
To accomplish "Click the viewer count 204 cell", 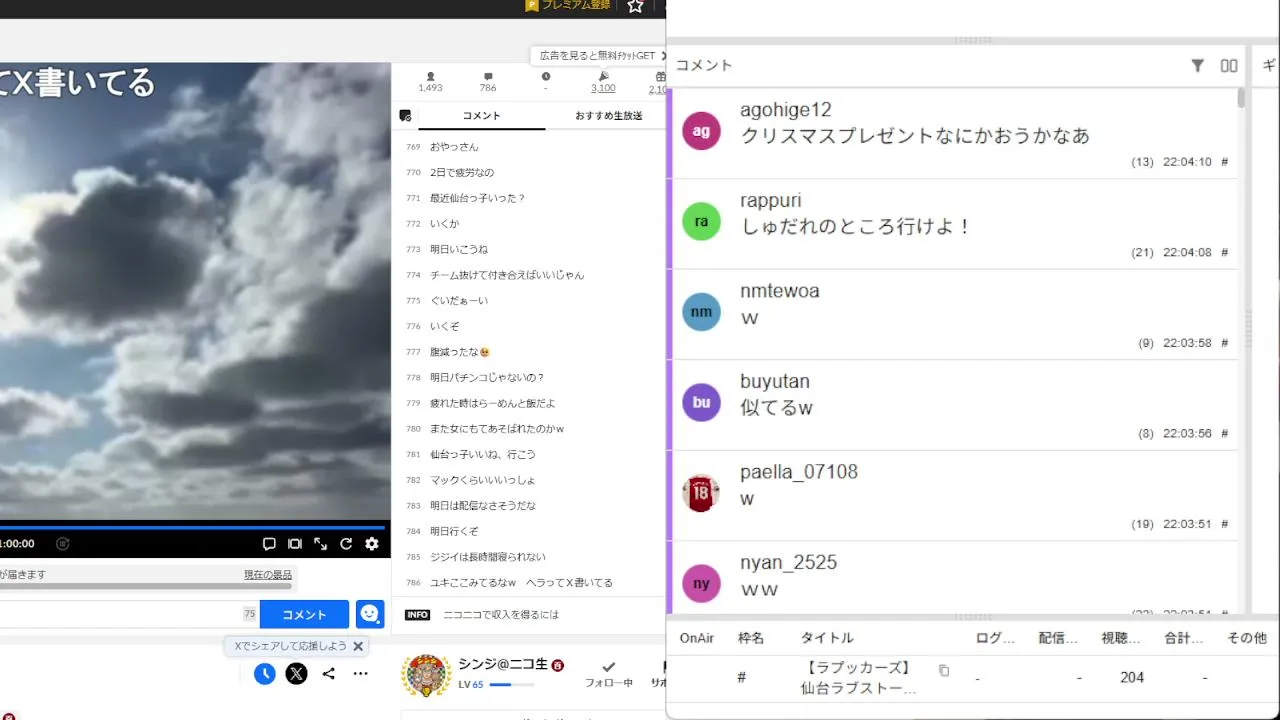I will pos(1132,678).
